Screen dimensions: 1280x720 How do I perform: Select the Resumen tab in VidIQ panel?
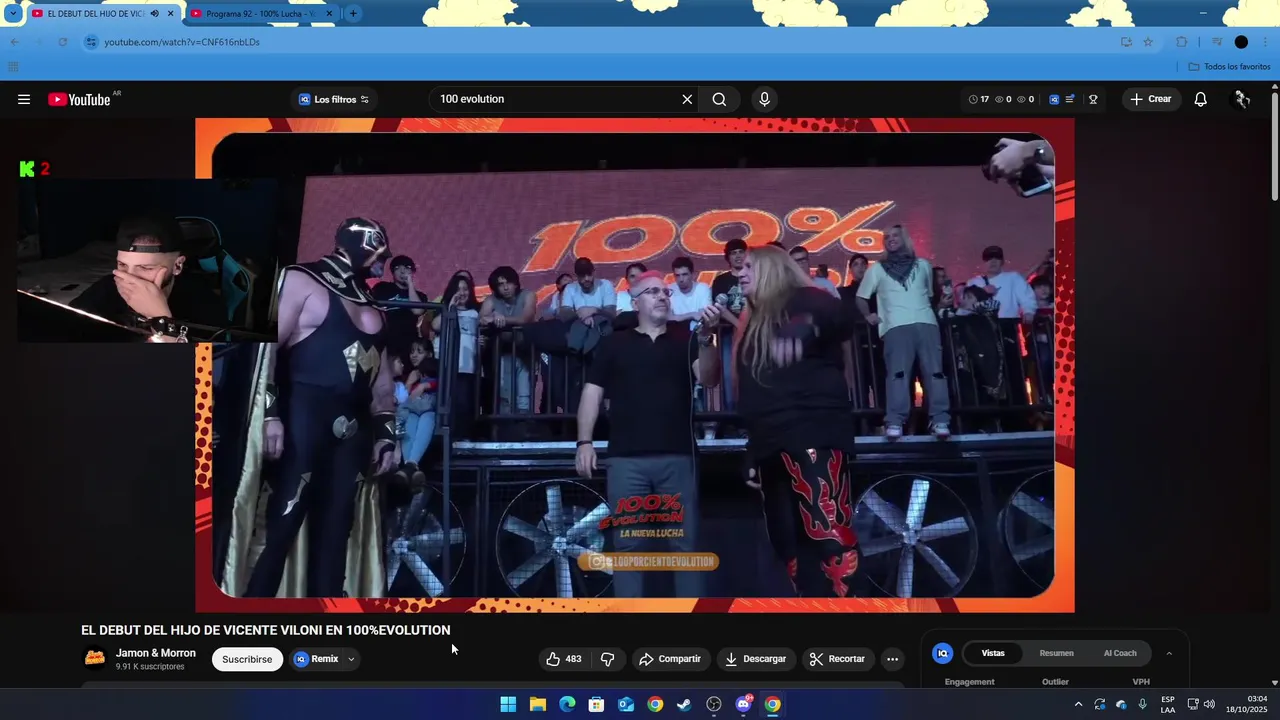1056,653
